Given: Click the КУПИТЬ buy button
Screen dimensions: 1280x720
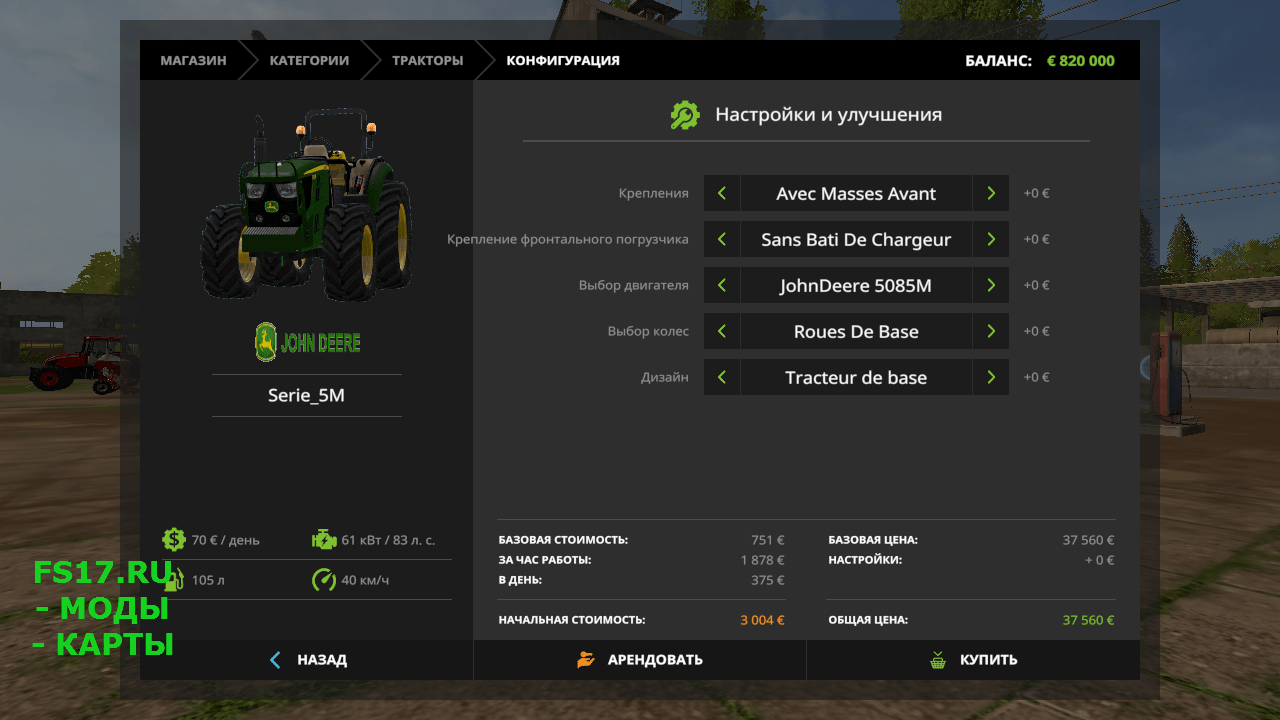Looking at the screenshot, I should tap(973, 660).
